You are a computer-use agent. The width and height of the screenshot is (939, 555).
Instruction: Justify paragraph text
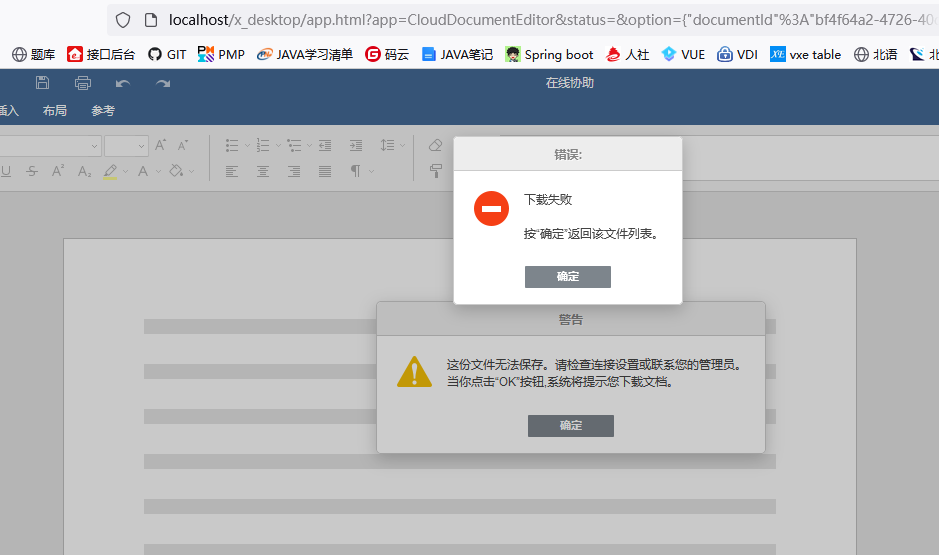pos(325,172)
